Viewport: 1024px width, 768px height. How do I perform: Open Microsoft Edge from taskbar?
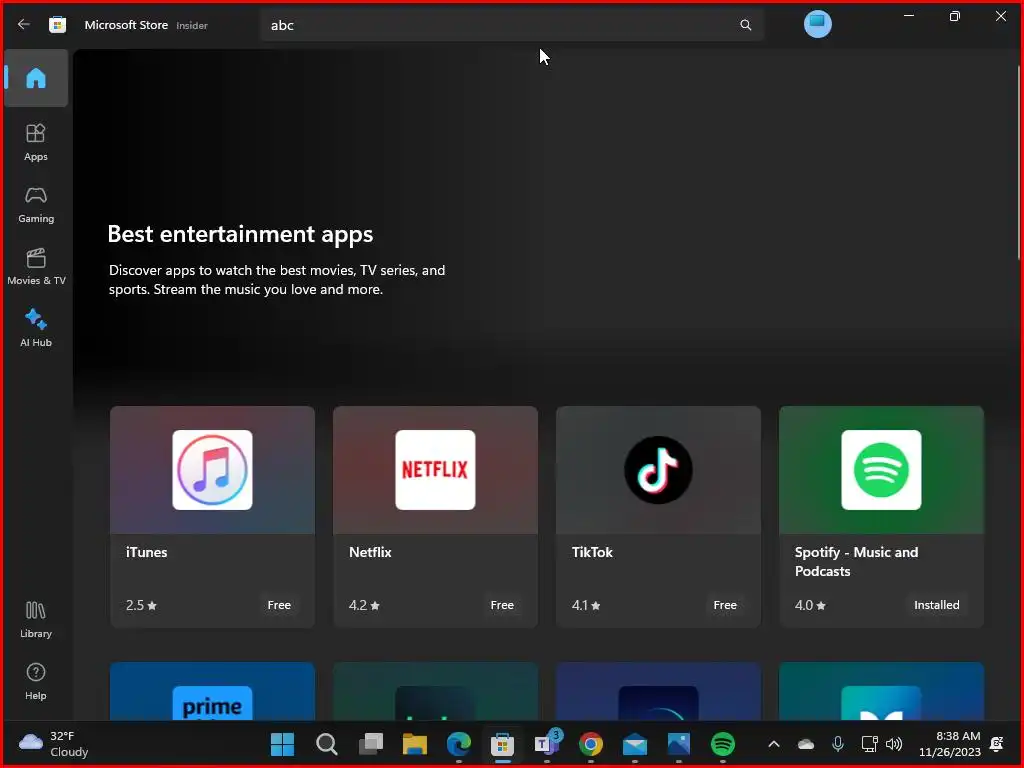(x=458, y=744)
